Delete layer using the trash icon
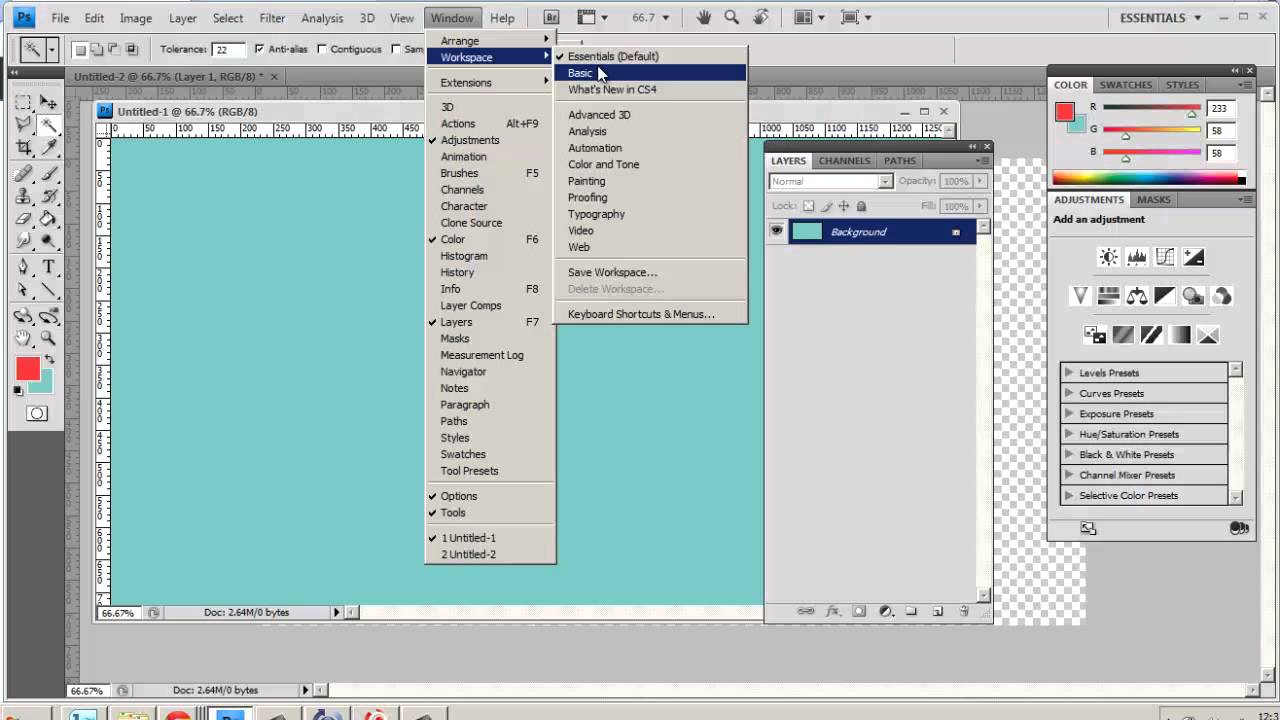This screenshot has height=720, width=1280. click(x=963, y=610)
